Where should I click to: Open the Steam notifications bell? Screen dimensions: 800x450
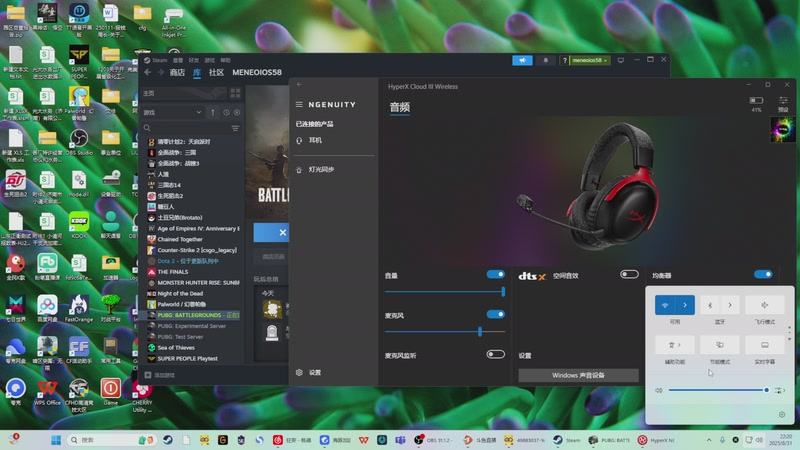click(x=545, y=60)
